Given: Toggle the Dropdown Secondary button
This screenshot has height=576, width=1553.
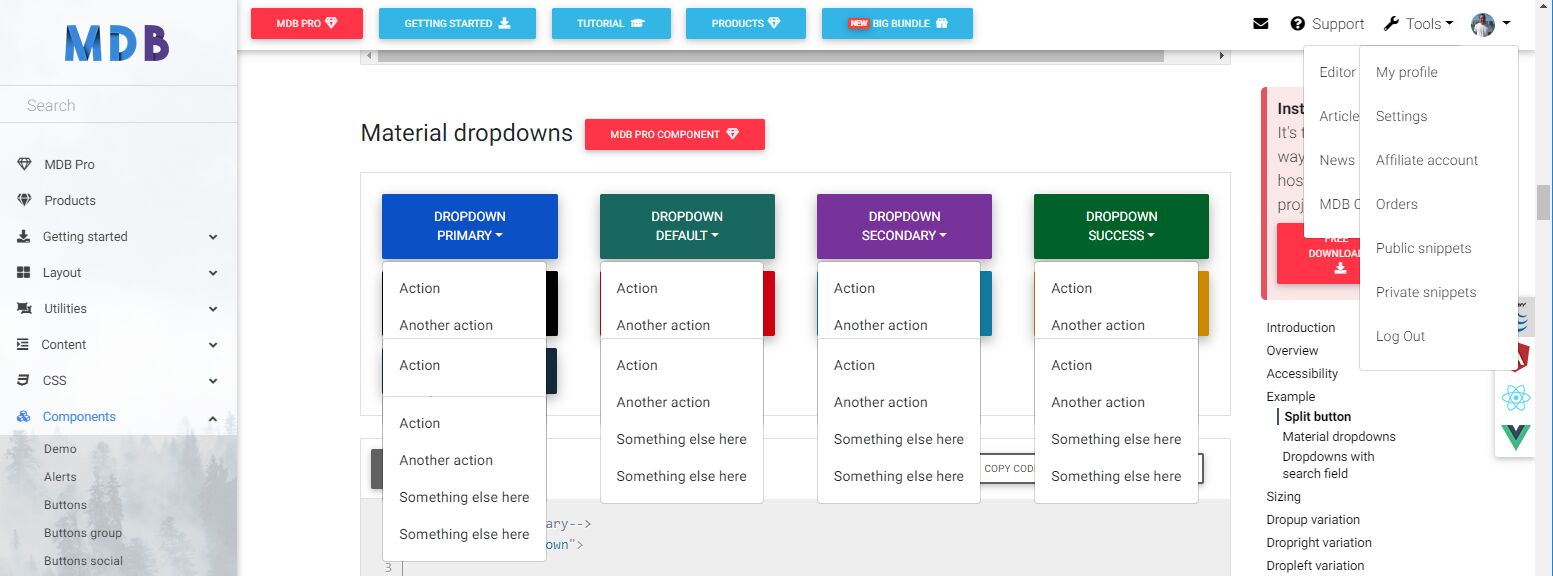Looking at the screenshot, I should [904, 226].
